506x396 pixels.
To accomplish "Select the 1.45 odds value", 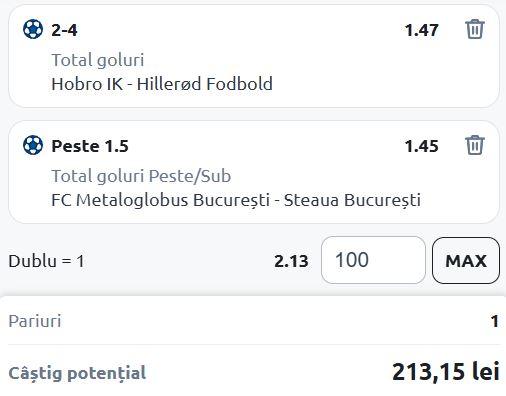I will pyautogui.click(x=421, y=146).
